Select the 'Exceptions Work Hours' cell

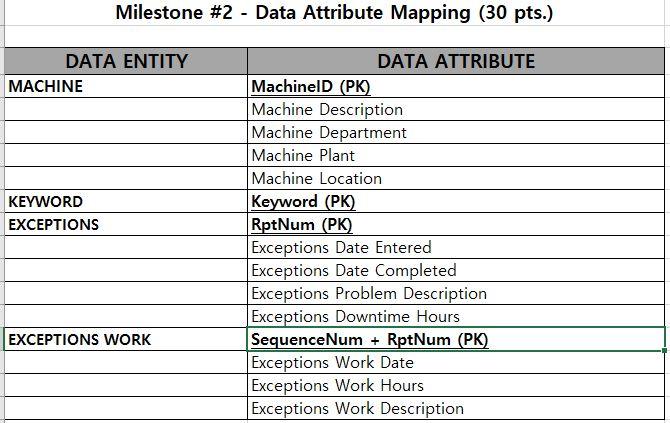click(456, 386)
